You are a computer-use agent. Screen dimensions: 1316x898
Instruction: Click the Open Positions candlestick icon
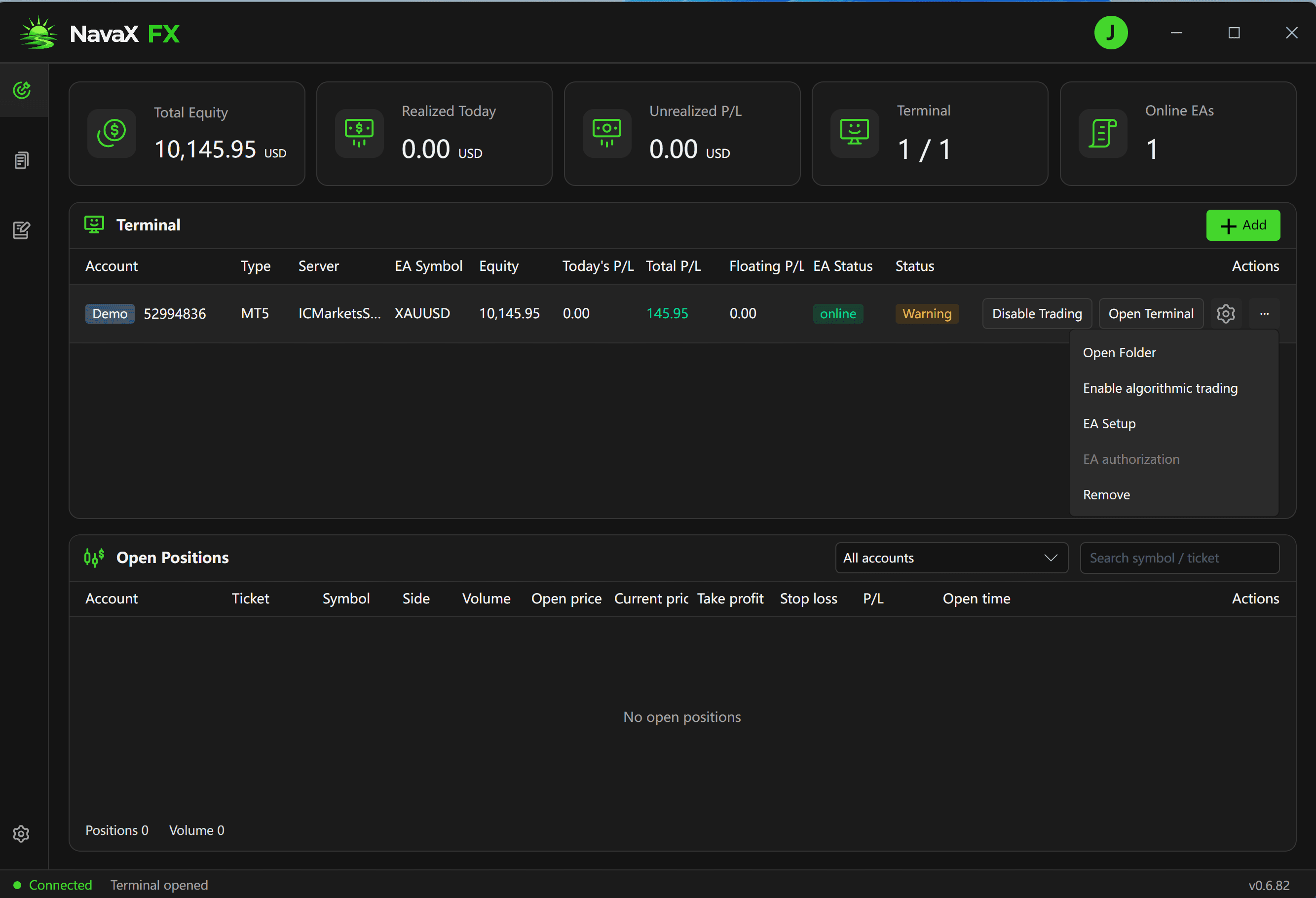[x=94, y=558]
